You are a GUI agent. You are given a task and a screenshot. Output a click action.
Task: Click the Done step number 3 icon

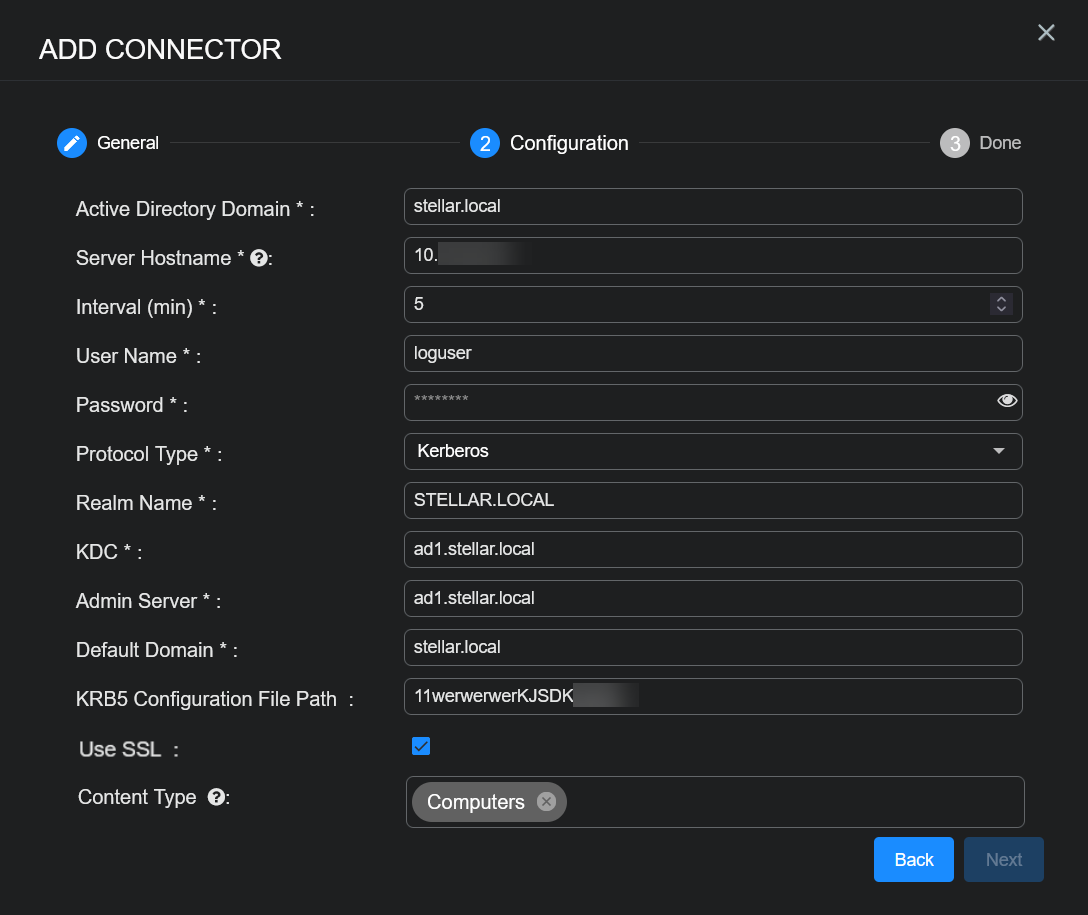[955, 143]
